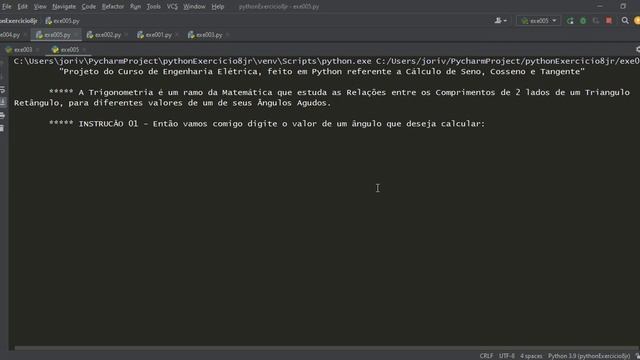Click the horizontal scrollbar of the console
This screenshot has width=640, height=360.
tap(327, 348)
